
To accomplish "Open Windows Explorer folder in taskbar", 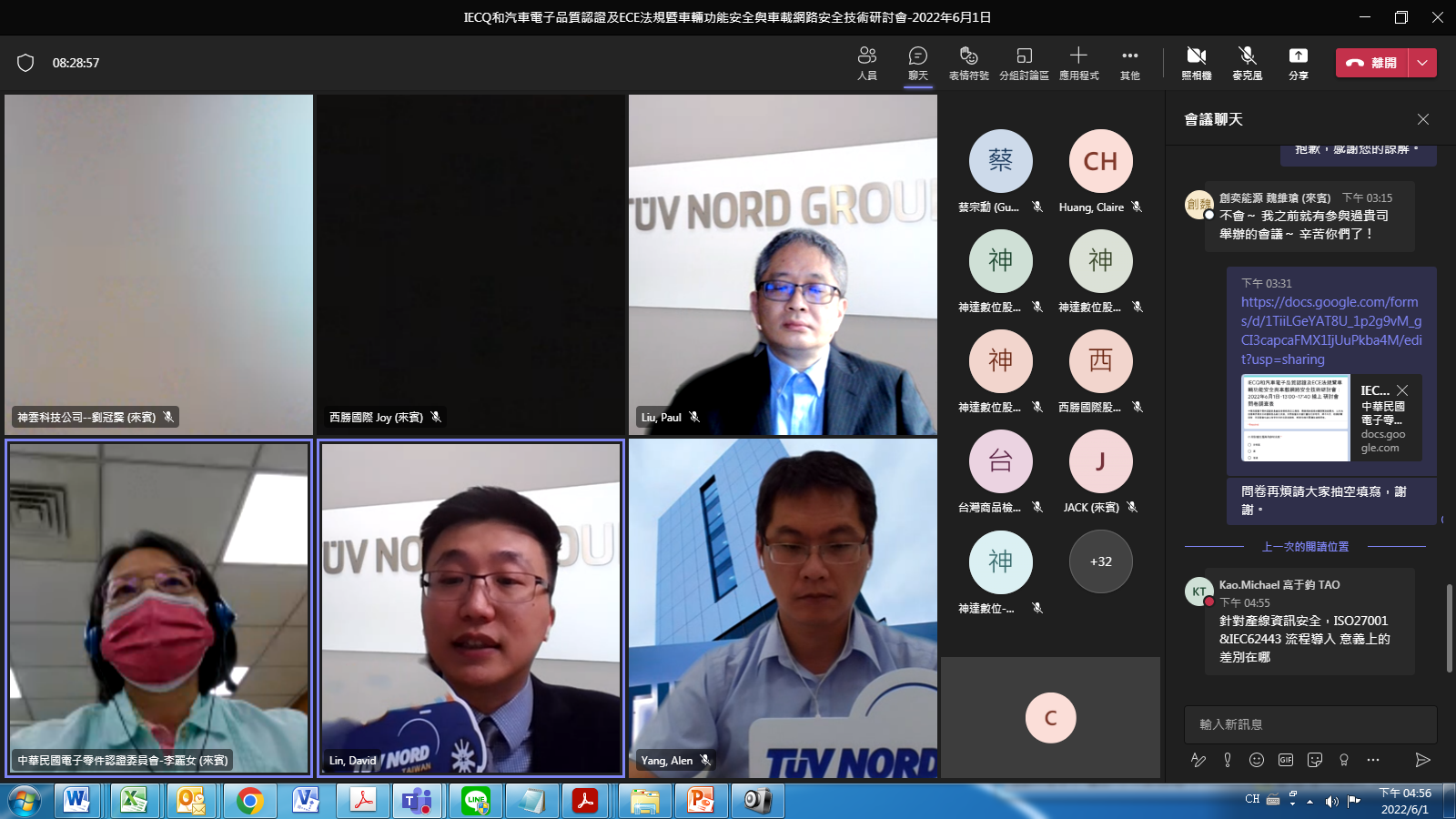I will pyautogui.click(x=644, y=801).
